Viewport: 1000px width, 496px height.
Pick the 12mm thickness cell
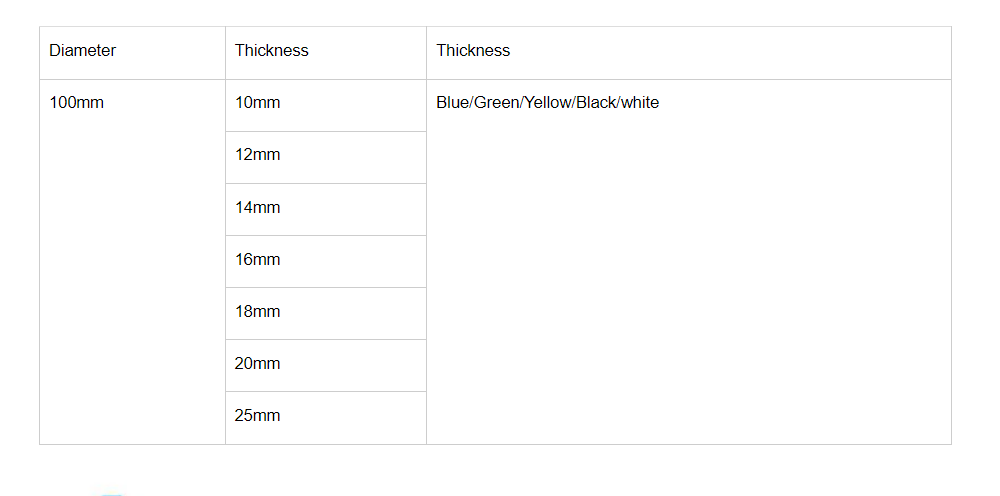pos(258,155)
